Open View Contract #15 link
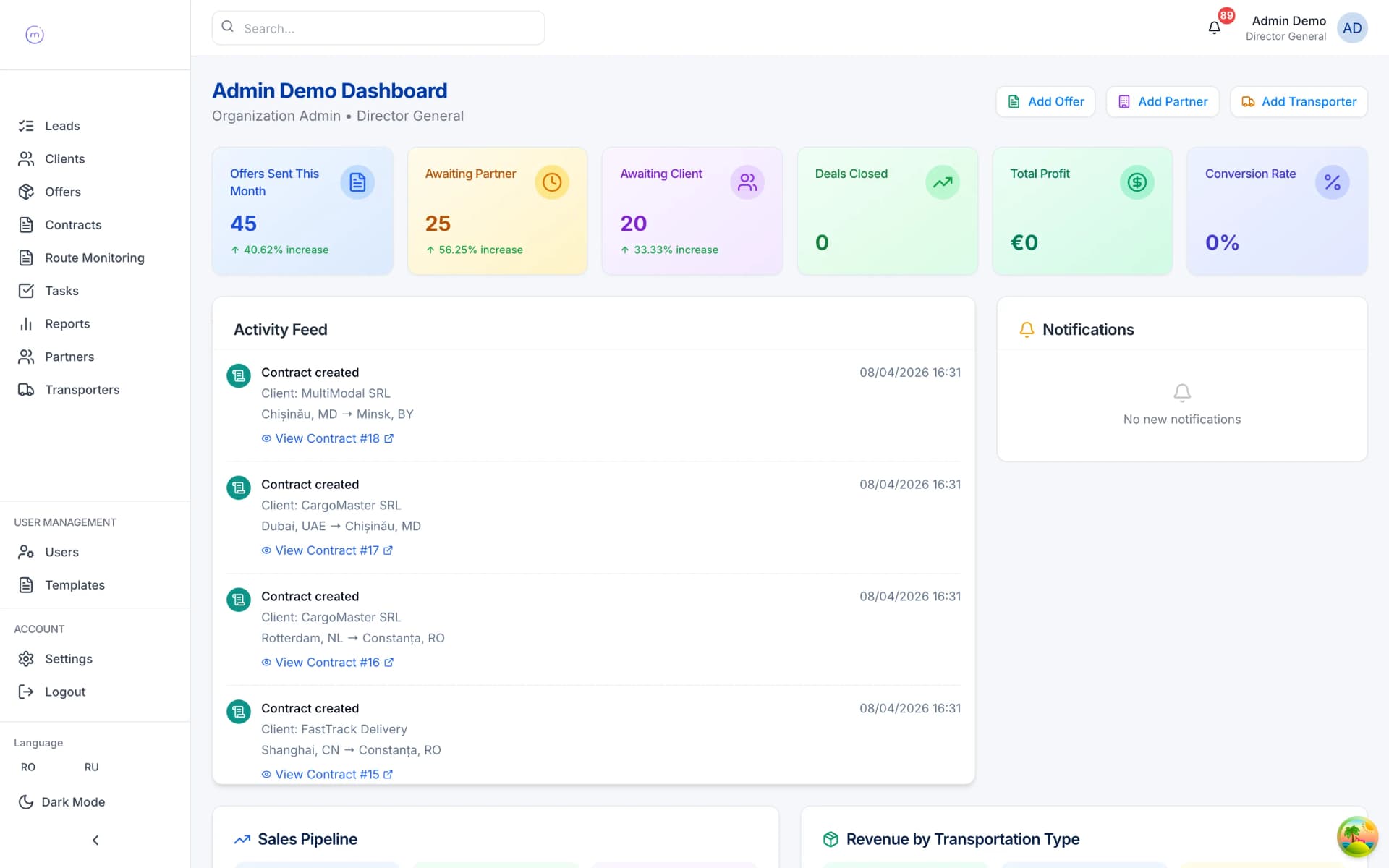The height and width of the screenshot is (868, 1389). click(327, 775)
